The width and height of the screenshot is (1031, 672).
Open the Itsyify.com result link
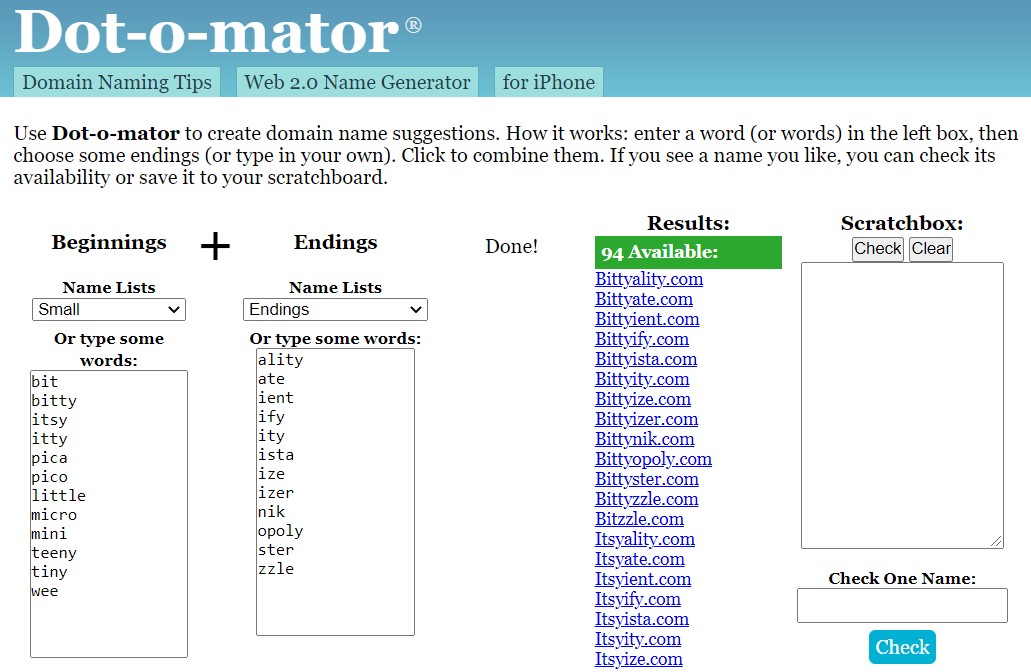tap(638, 599)
